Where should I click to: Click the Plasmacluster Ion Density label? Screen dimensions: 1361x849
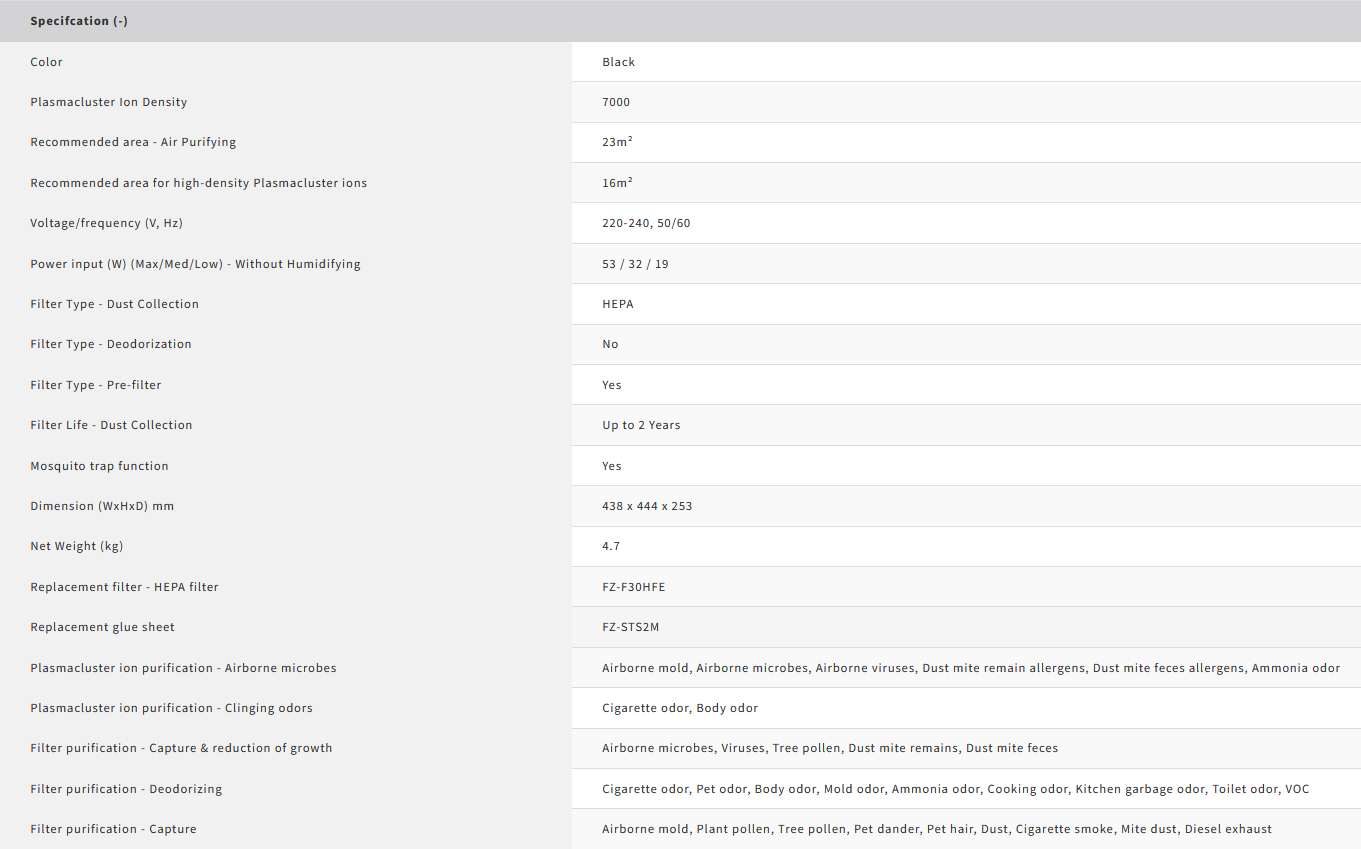pos(108,102)
